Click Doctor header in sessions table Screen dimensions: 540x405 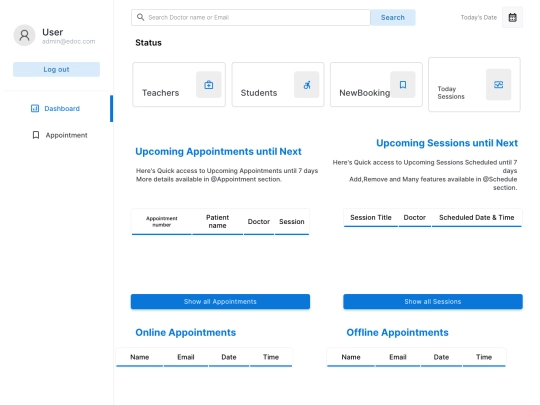coord(415,217)
